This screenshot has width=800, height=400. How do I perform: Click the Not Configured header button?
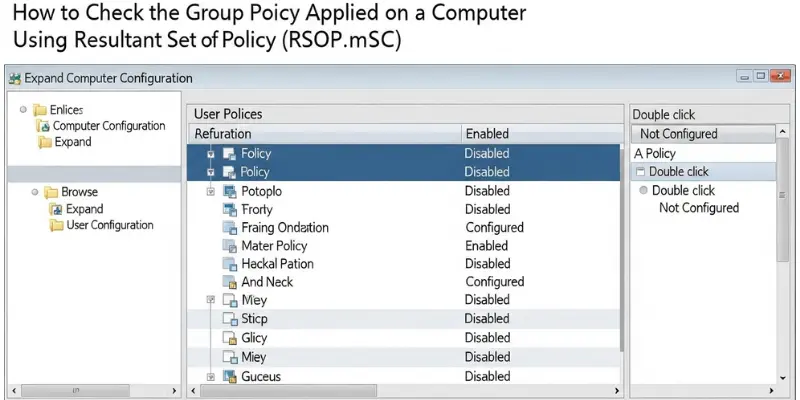point(702,133)
